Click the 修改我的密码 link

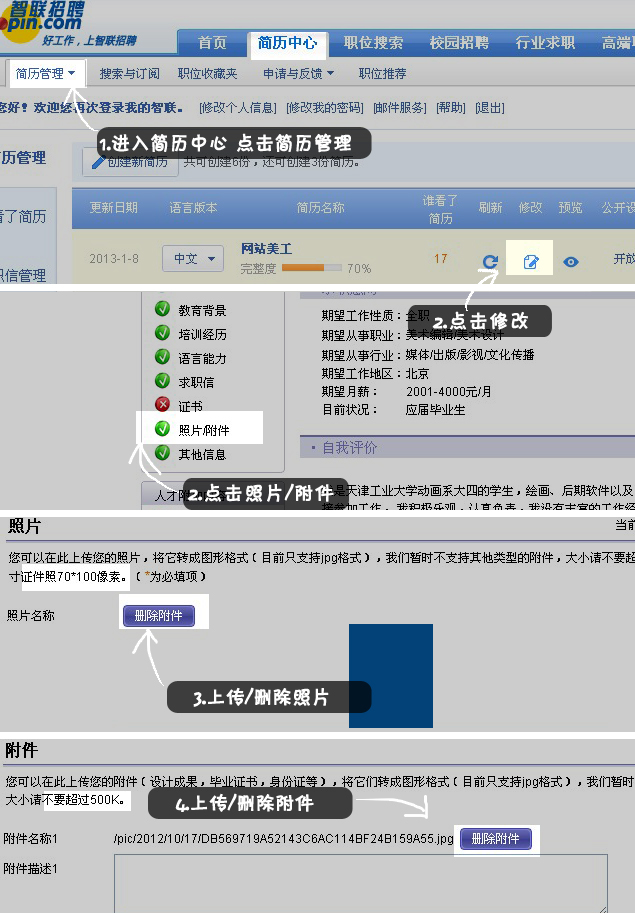(325, 108)
